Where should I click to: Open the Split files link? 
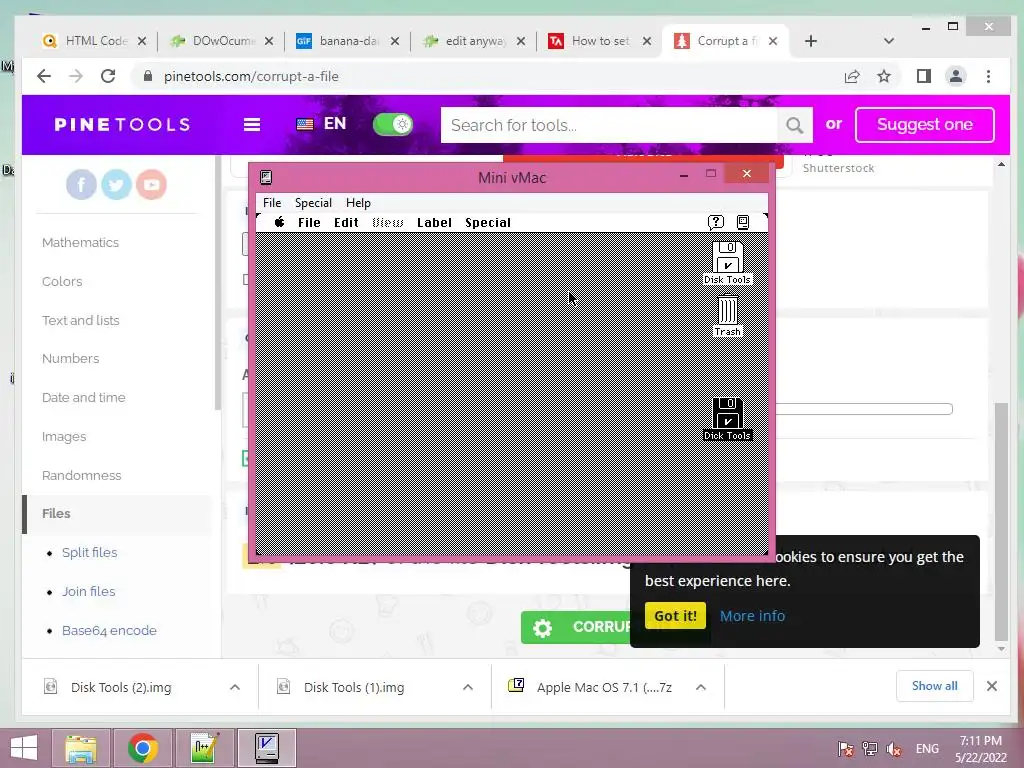click(89, 552)
